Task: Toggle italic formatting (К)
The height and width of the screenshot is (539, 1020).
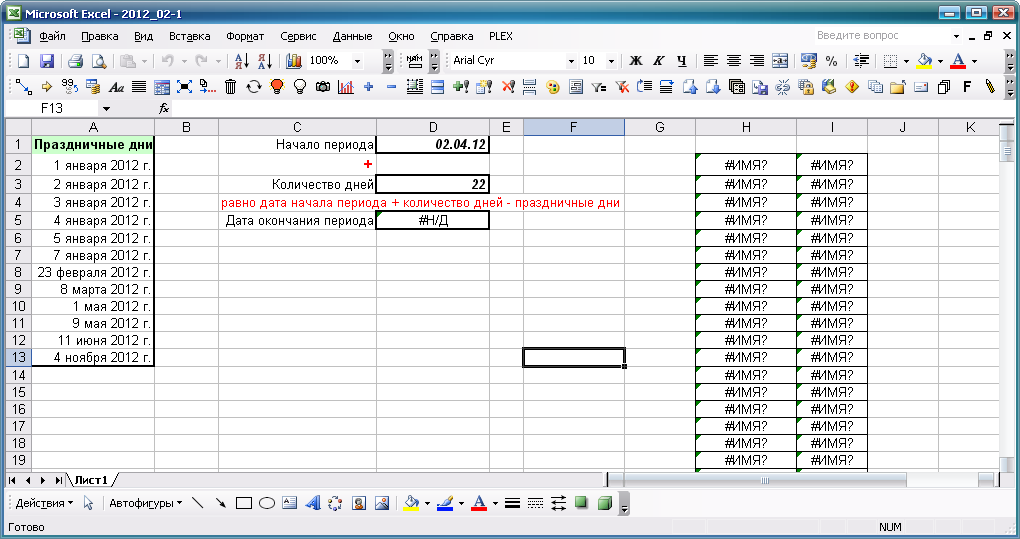Action: click(658, 61)
